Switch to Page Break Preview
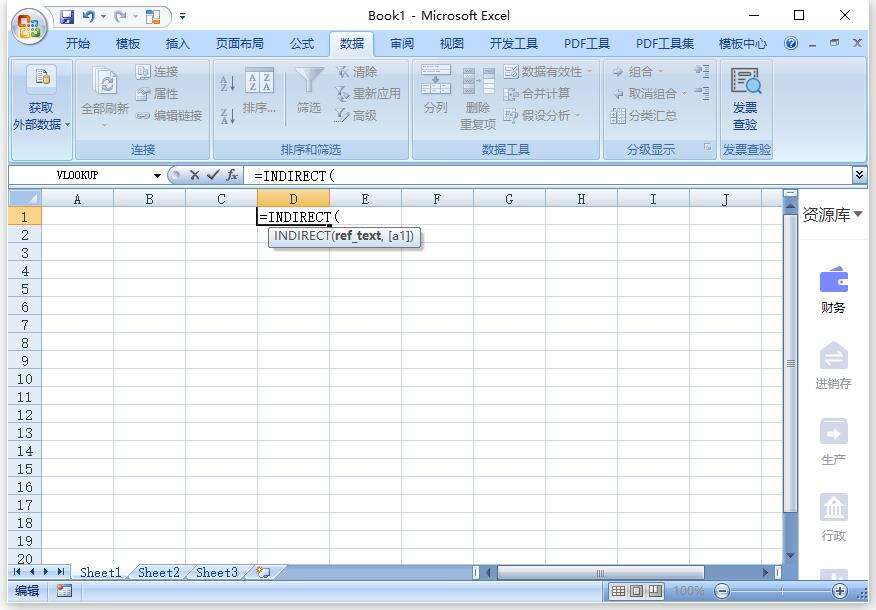 click(x=655, y=591)
